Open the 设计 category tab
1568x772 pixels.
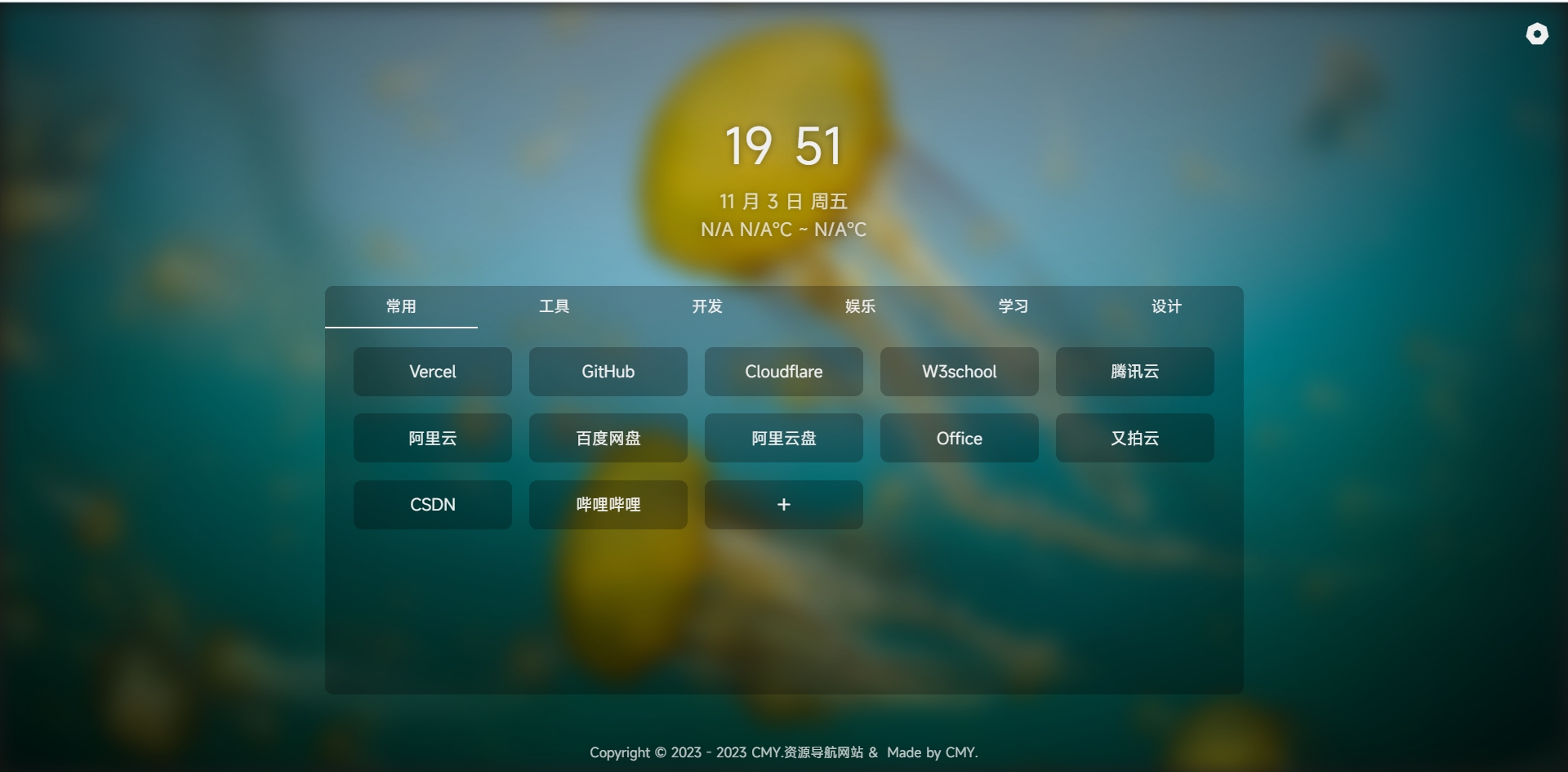click(1165, 307)
